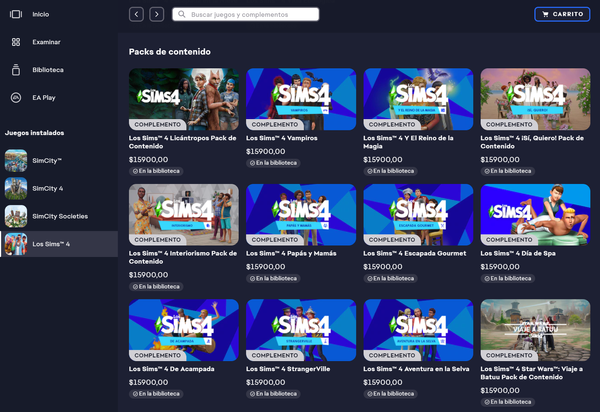
Task: Open EA Play menu label
Action: click(x=44, y=98)
